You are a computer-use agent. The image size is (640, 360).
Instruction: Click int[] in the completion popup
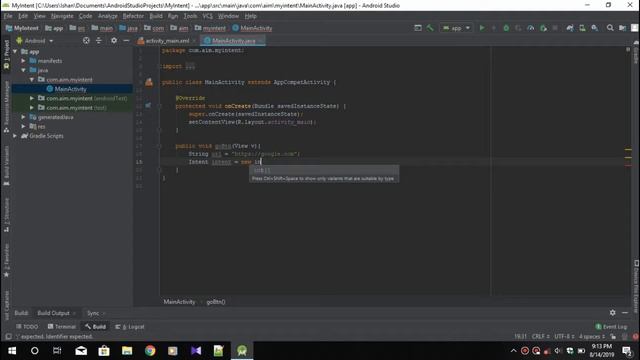coord(324,170)
